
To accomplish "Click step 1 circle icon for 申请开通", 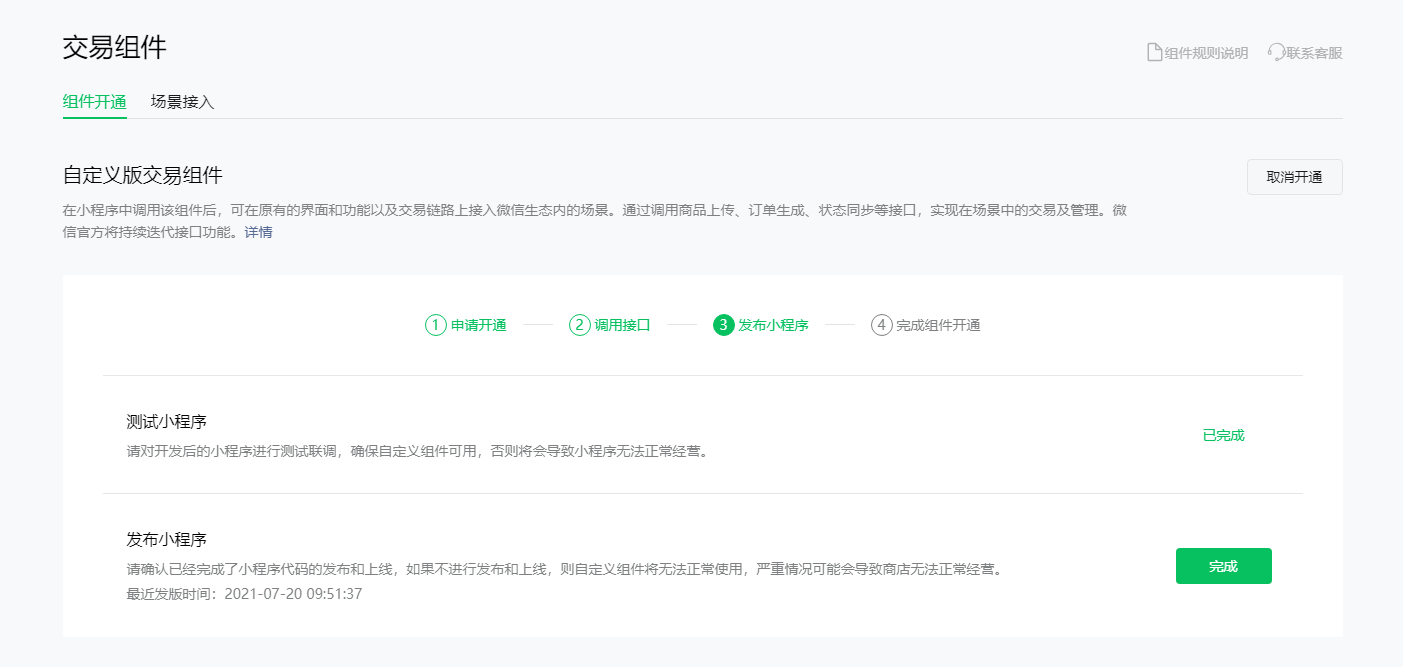I will 435,325.
